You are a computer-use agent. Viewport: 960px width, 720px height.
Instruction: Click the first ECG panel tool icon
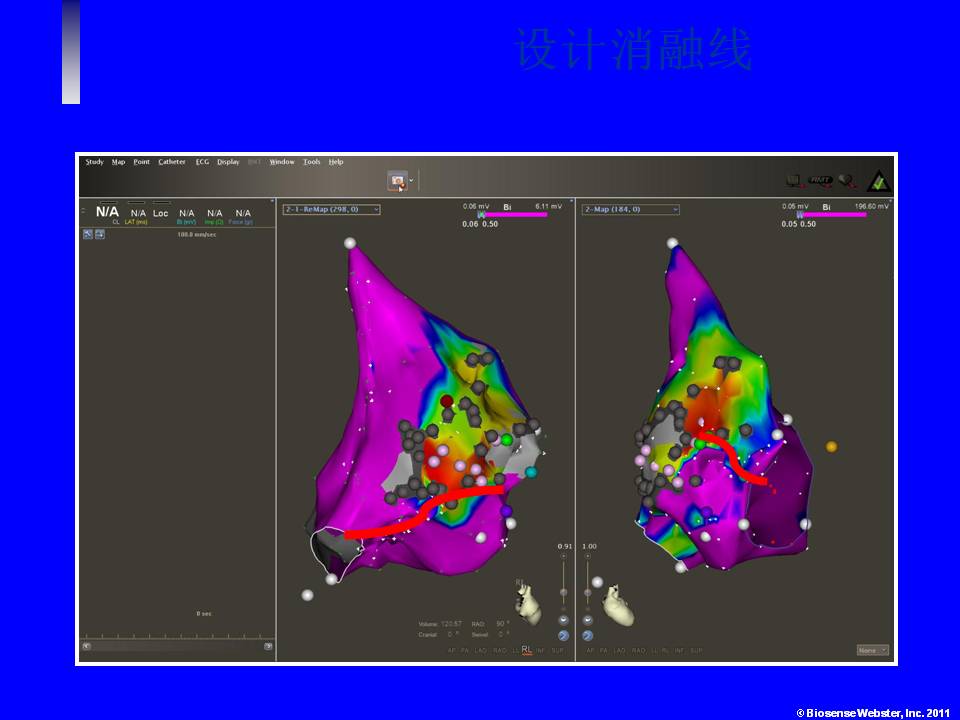tap(87, 233)
